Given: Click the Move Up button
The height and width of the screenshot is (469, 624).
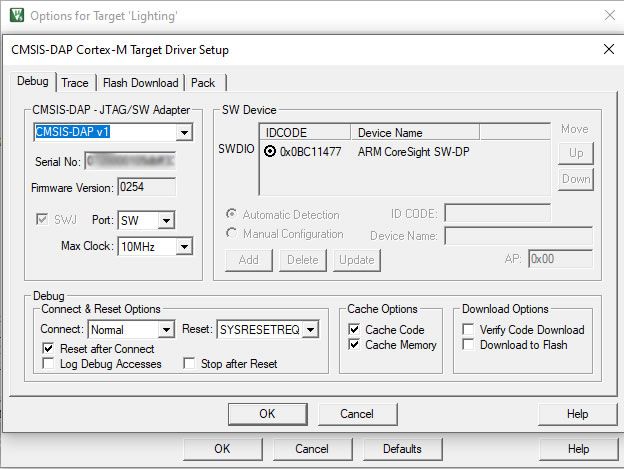Looking at the screenshot, I should pos(576,153).
